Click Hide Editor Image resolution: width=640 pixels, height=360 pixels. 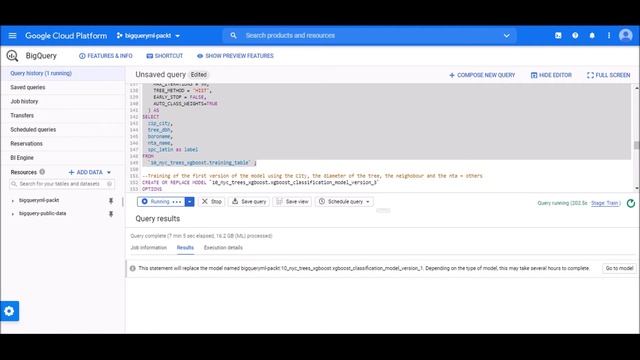(551, 75)
